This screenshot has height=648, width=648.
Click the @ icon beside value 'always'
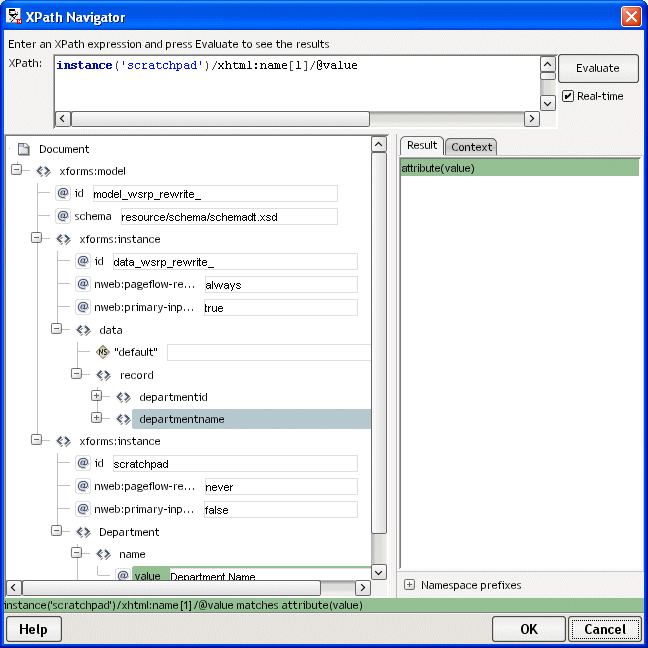click(83, 284)
